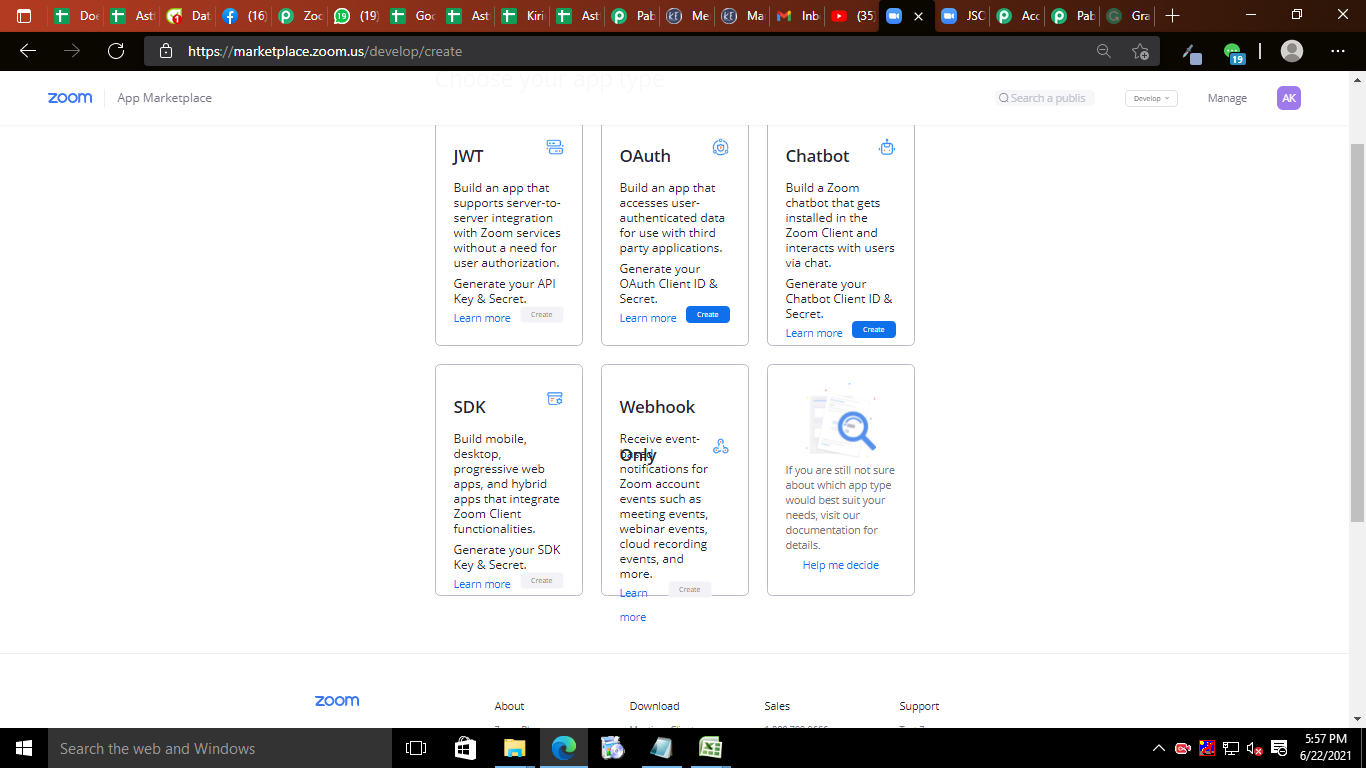Image resolution: width=1366 pixels, height=768 pixels.
Task: Open Learn more link for JWT
Action: click(x=482, y=318)
